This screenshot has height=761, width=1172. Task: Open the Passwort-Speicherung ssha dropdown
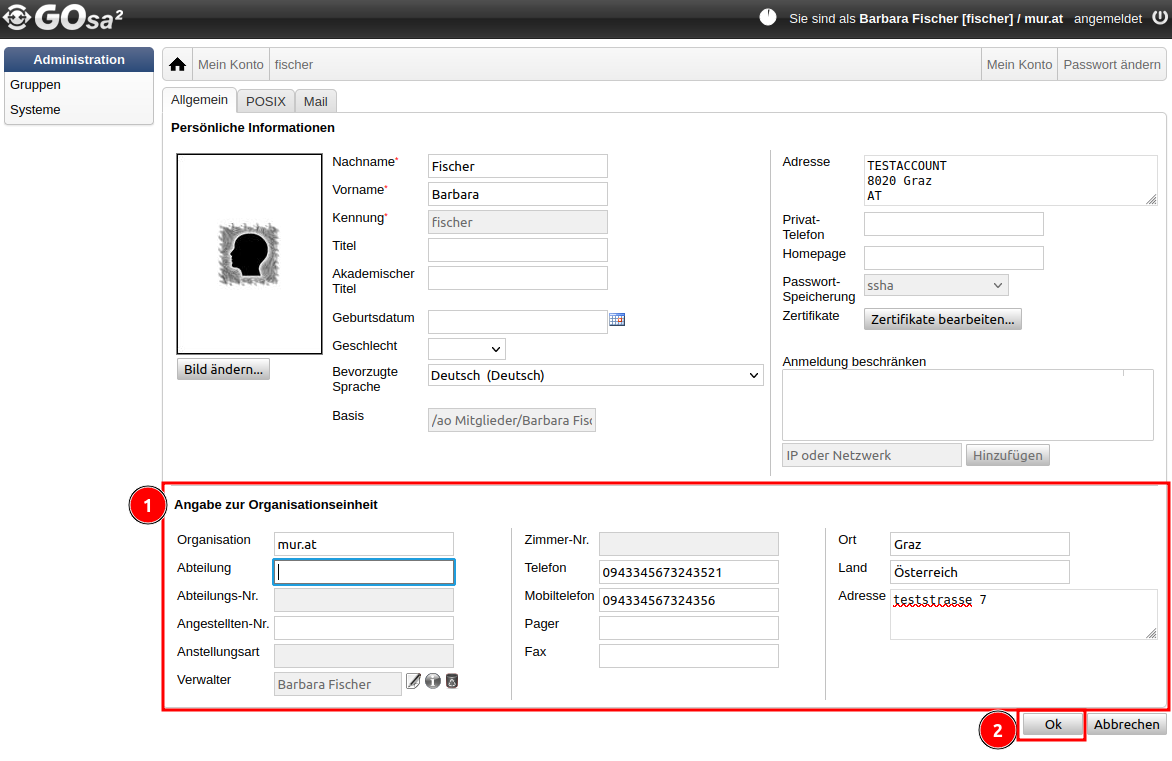point(935,286)
